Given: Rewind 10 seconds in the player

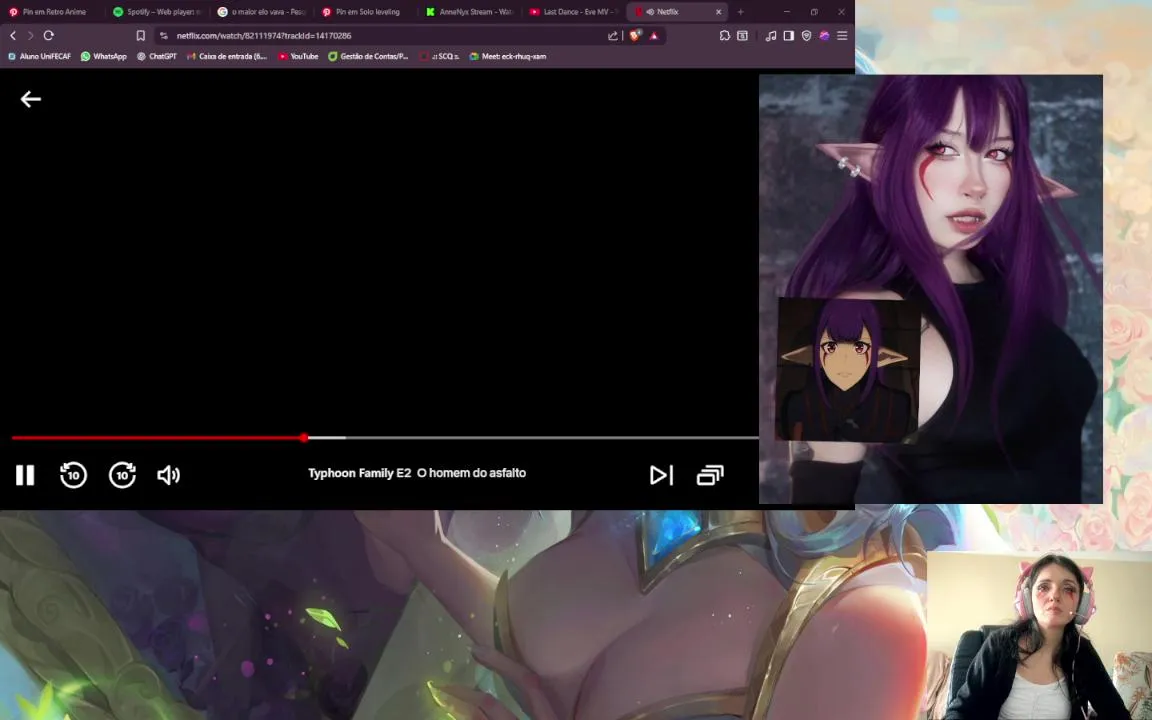Looking at the screenshot, I should [73, 475].
